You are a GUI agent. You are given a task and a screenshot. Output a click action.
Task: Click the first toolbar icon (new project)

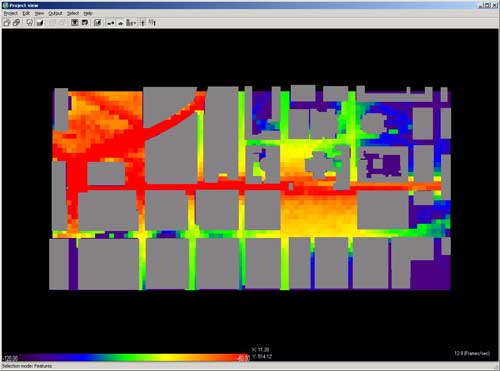[x=7, y=23]
